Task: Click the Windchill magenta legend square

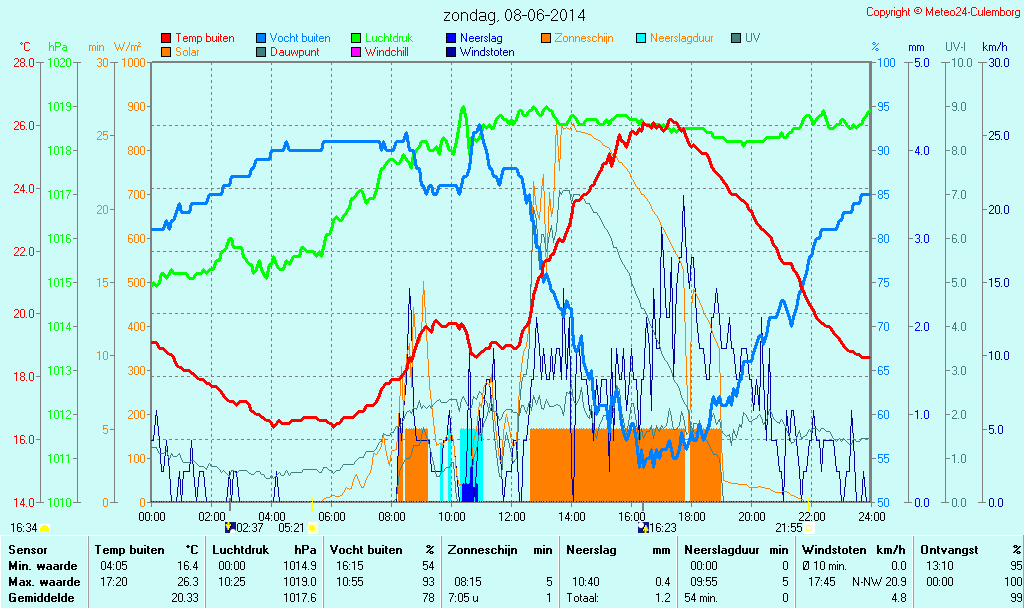Action: (356, 51)
